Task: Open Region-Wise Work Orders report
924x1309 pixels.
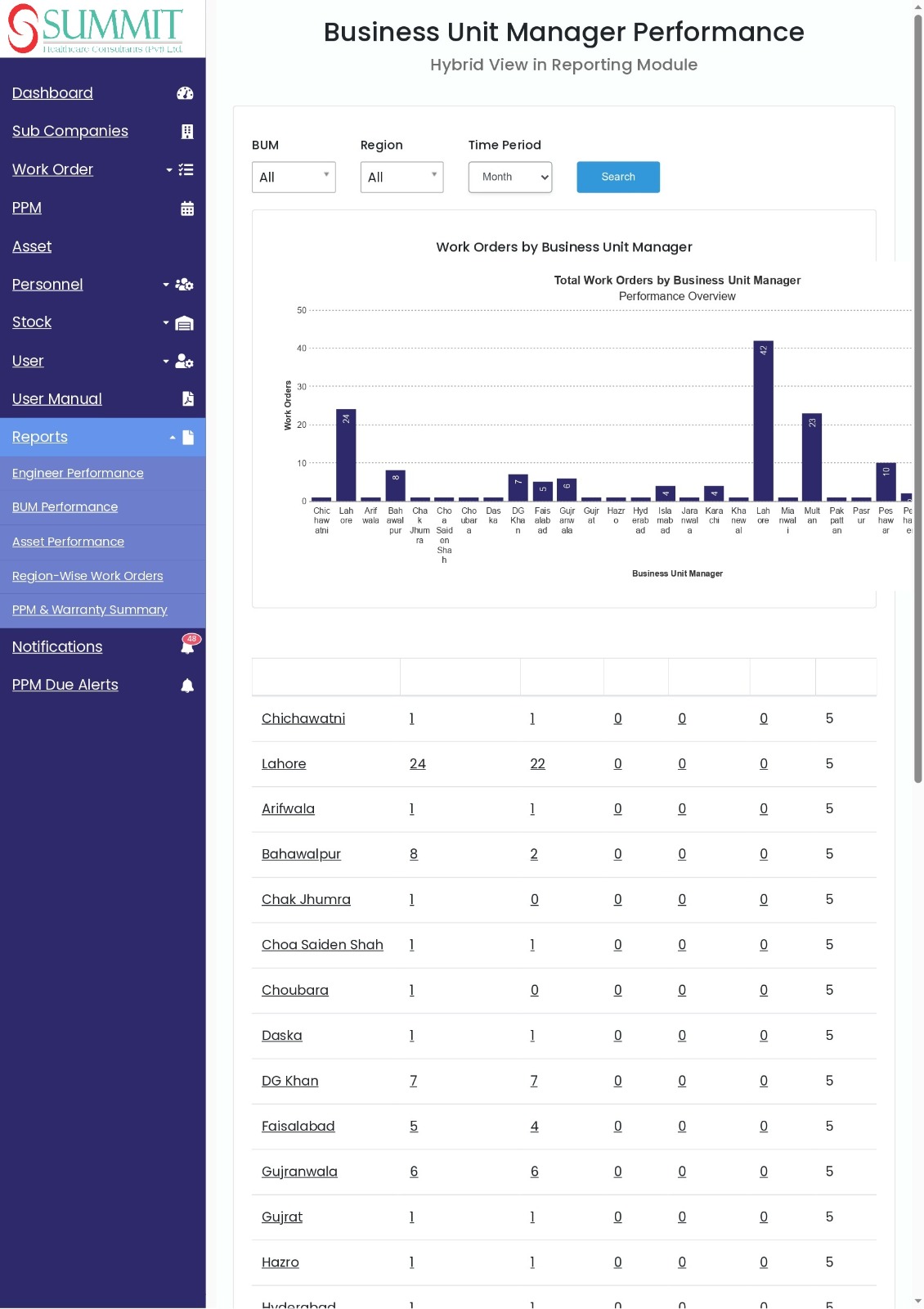Action: [87, 576]
